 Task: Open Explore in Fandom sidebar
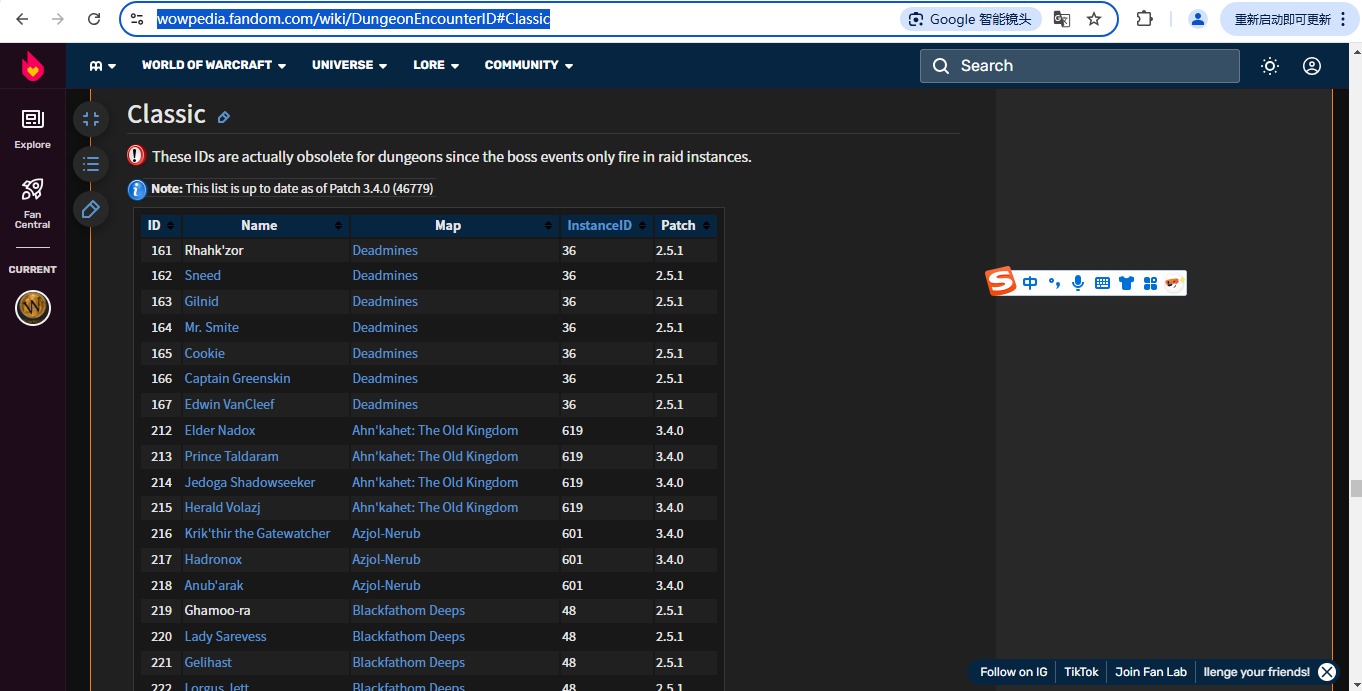pos(33,129)
